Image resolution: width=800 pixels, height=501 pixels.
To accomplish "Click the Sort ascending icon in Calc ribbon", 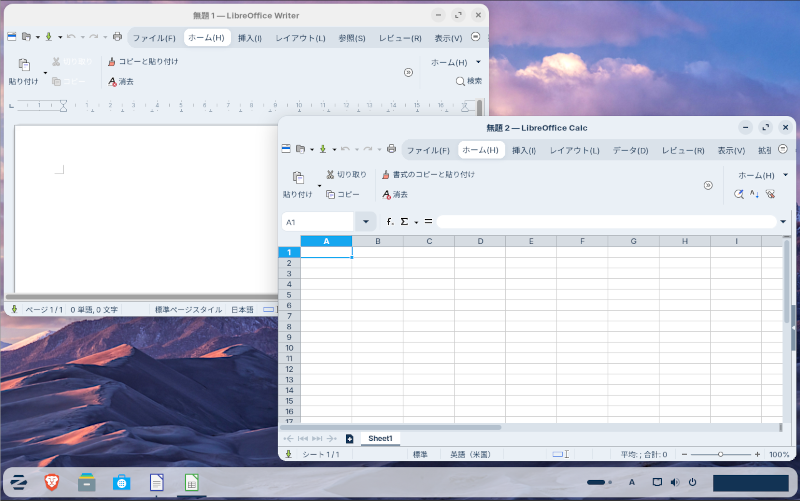I will (x=754, y=194).
